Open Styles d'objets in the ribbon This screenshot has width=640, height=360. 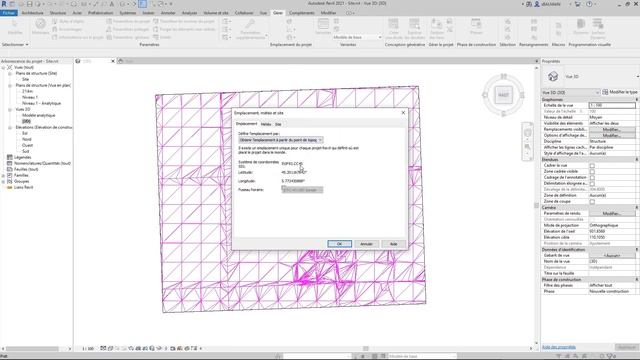(68, 21)
